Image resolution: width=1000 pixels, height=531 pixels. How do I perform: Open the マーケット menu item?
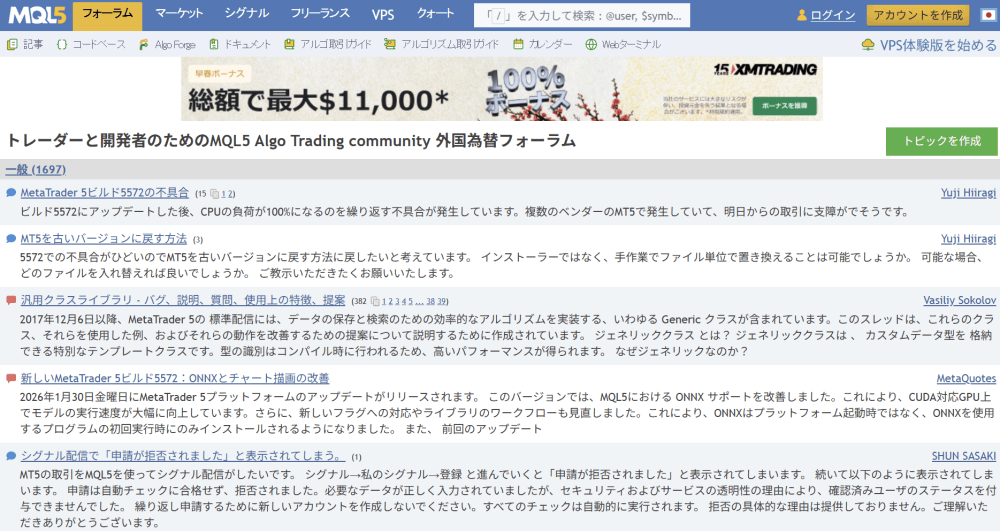pyautogui.click(x=179, y=14)
